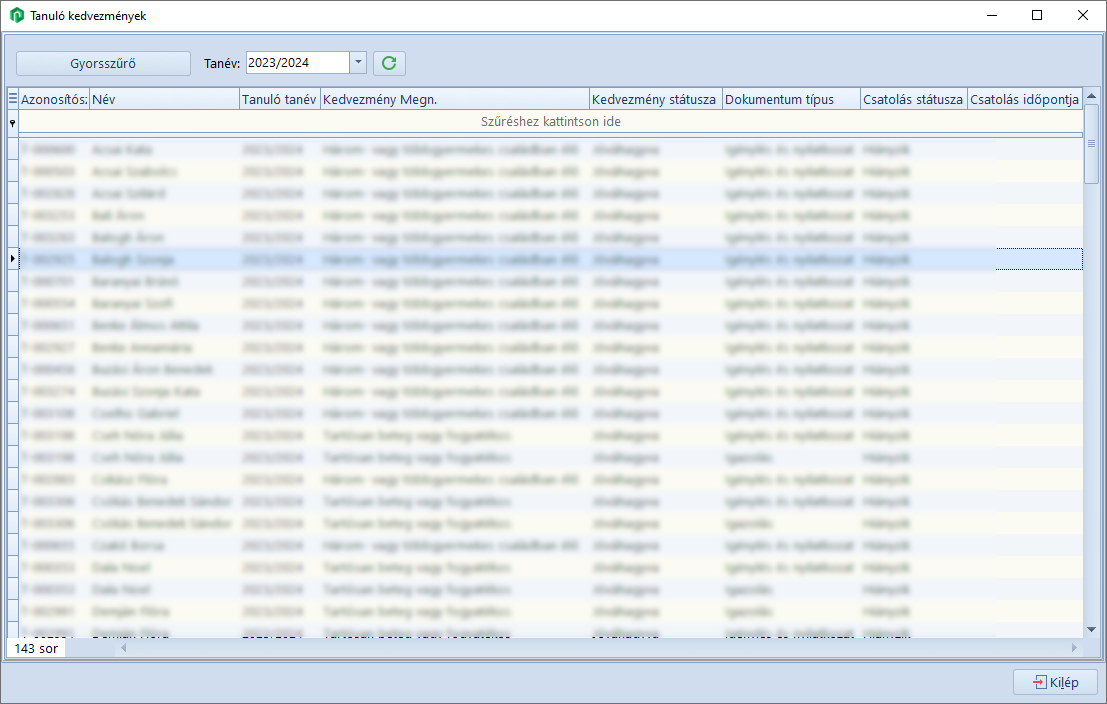Open the grid column chooser icon
This screenshot has height=704, width=1107.
tap(13, 99)
